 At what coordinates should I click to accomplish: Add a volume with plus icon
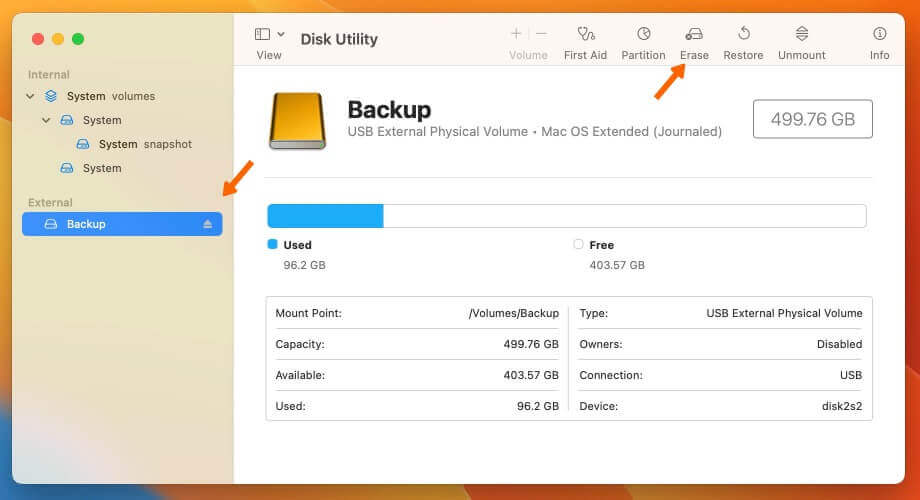click(x=516, y=34)
